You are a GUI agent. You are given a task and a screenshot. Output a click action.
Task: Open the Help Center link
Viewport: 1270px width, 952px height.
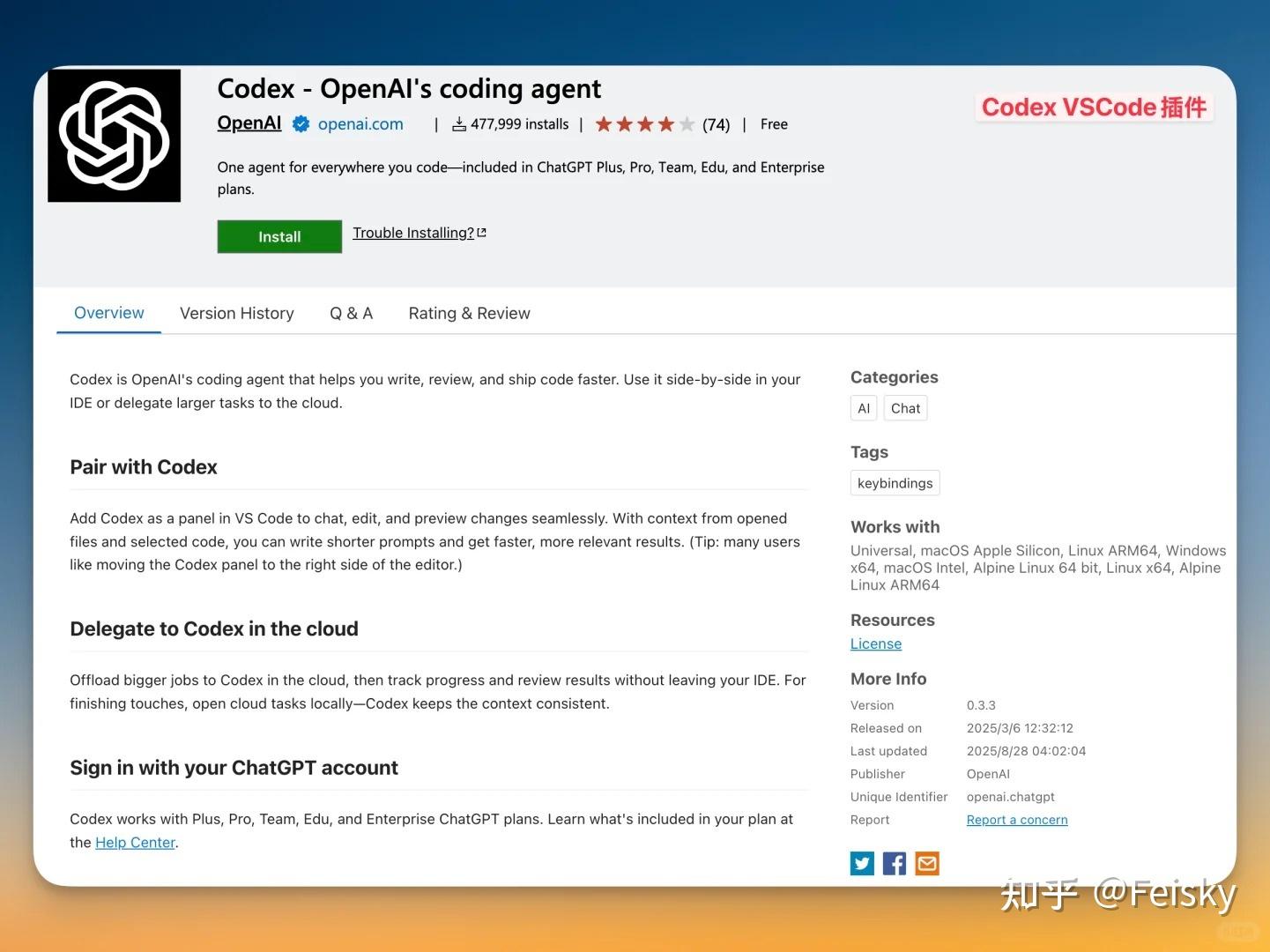(135, 842)
